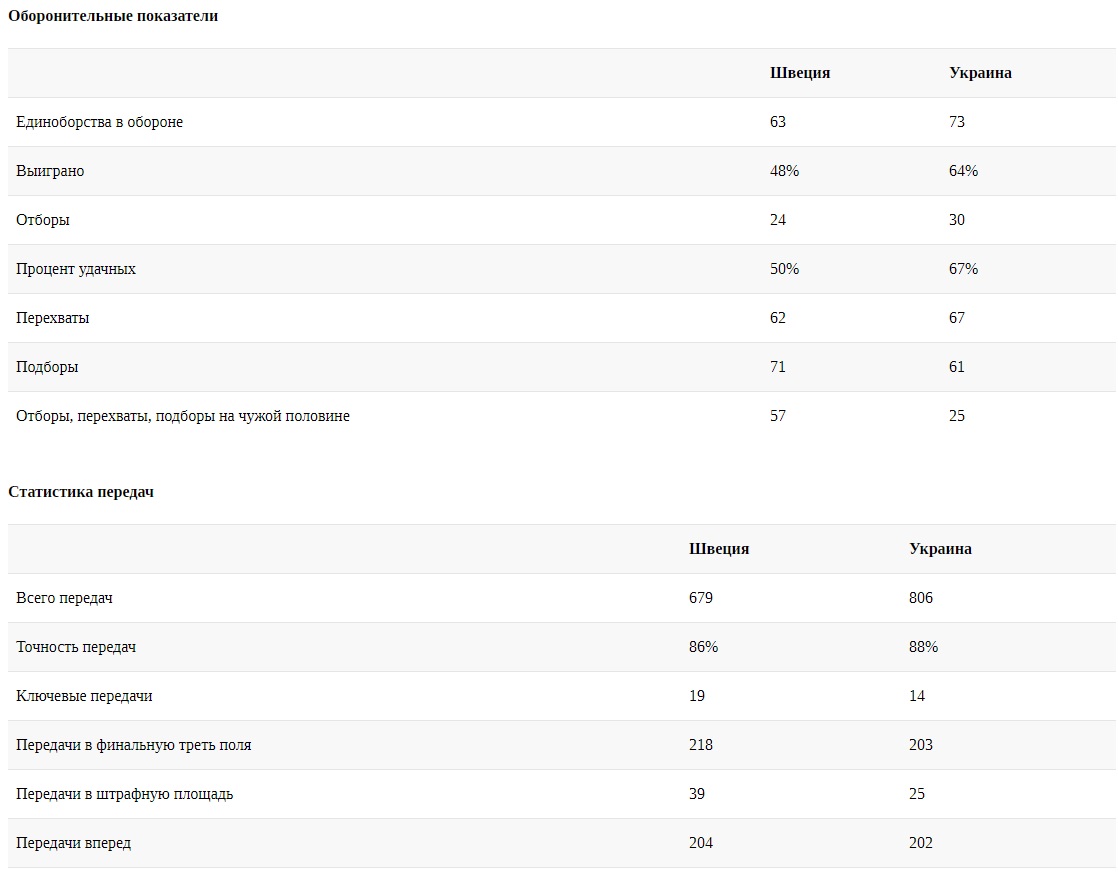Select the 'Ключевые передачи' row label
This screenshot has width=1118, height=875.
(84, 696)
